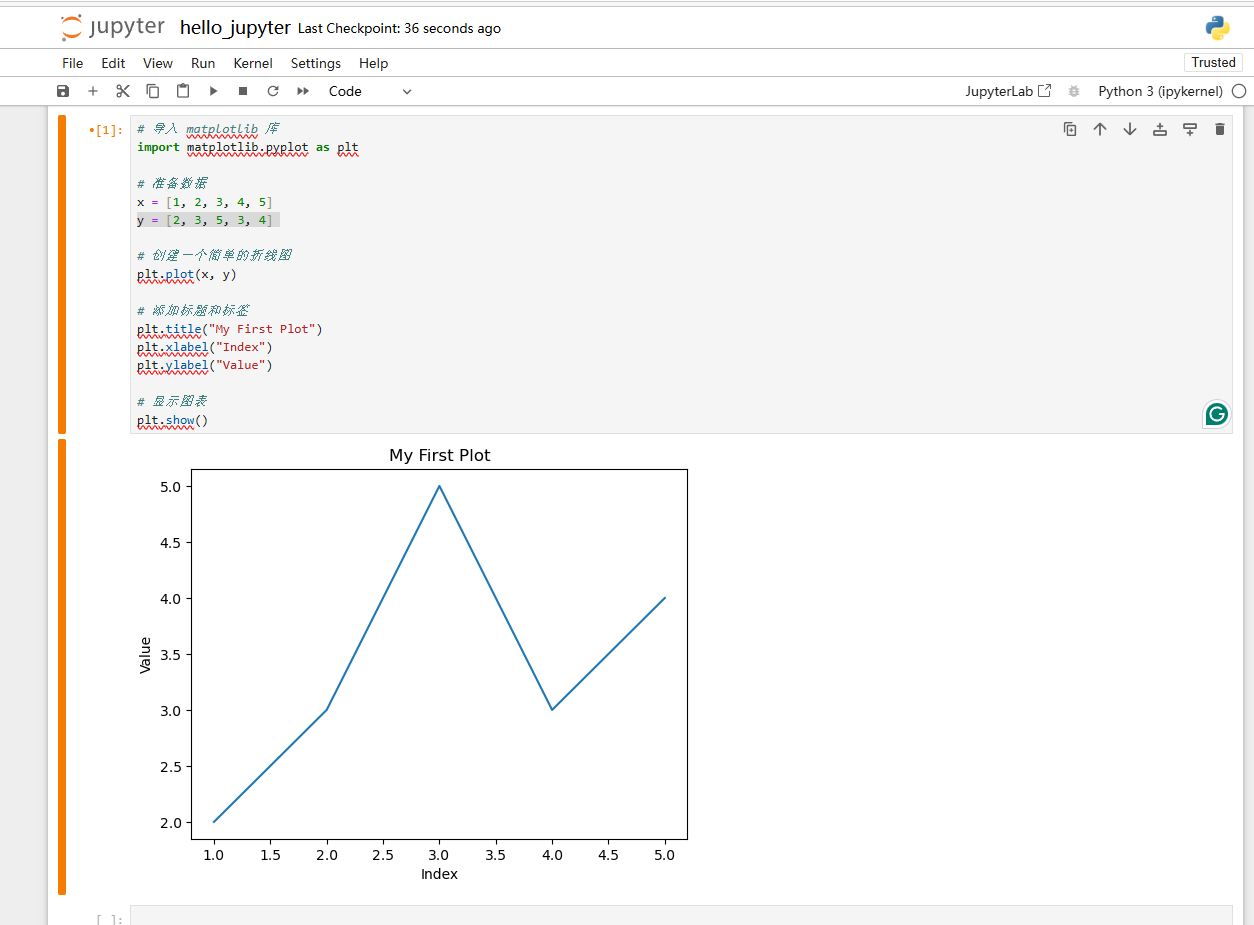Move the cell down with the arrow icon

pos(1130,129)
